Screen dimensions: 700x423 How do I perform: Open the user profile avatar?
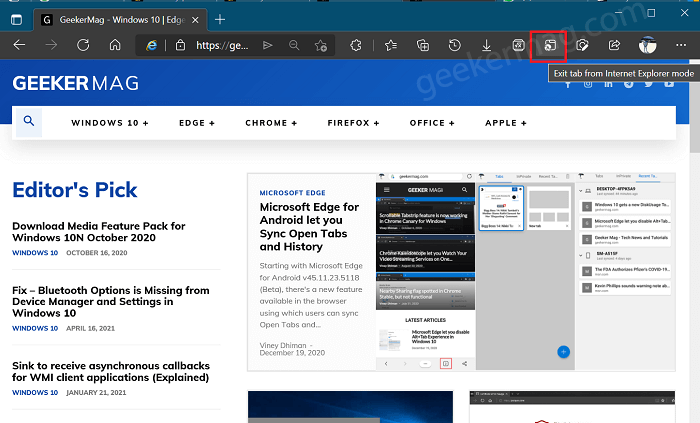point(647,45)
